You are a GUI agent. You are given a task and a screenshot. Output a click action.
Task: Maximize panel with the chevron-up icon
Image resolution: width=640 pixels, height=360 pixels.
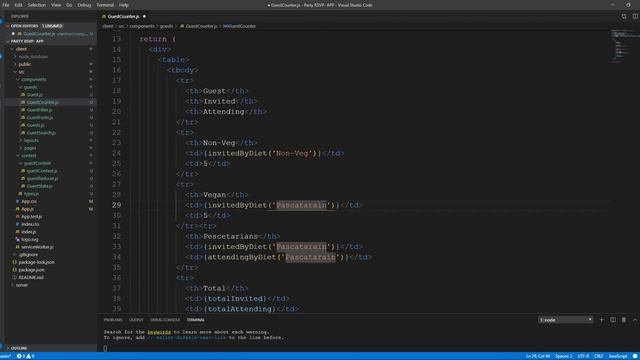(635, 320)
